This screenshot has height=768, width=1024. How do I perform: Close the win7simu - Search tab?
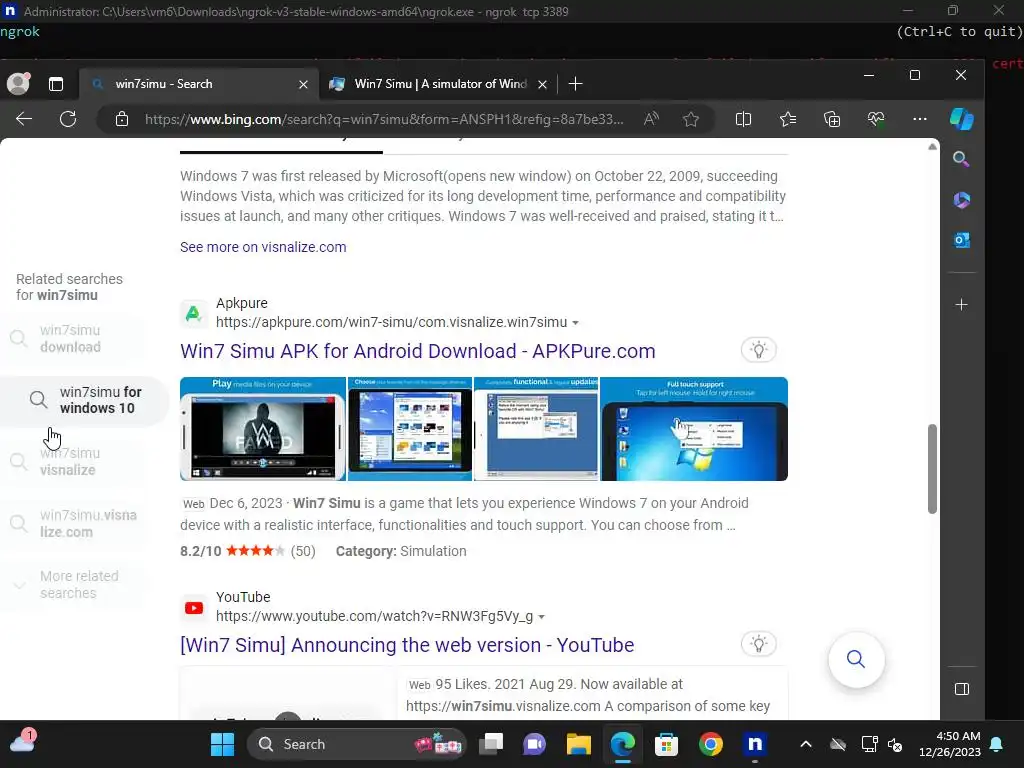point(303,84)
